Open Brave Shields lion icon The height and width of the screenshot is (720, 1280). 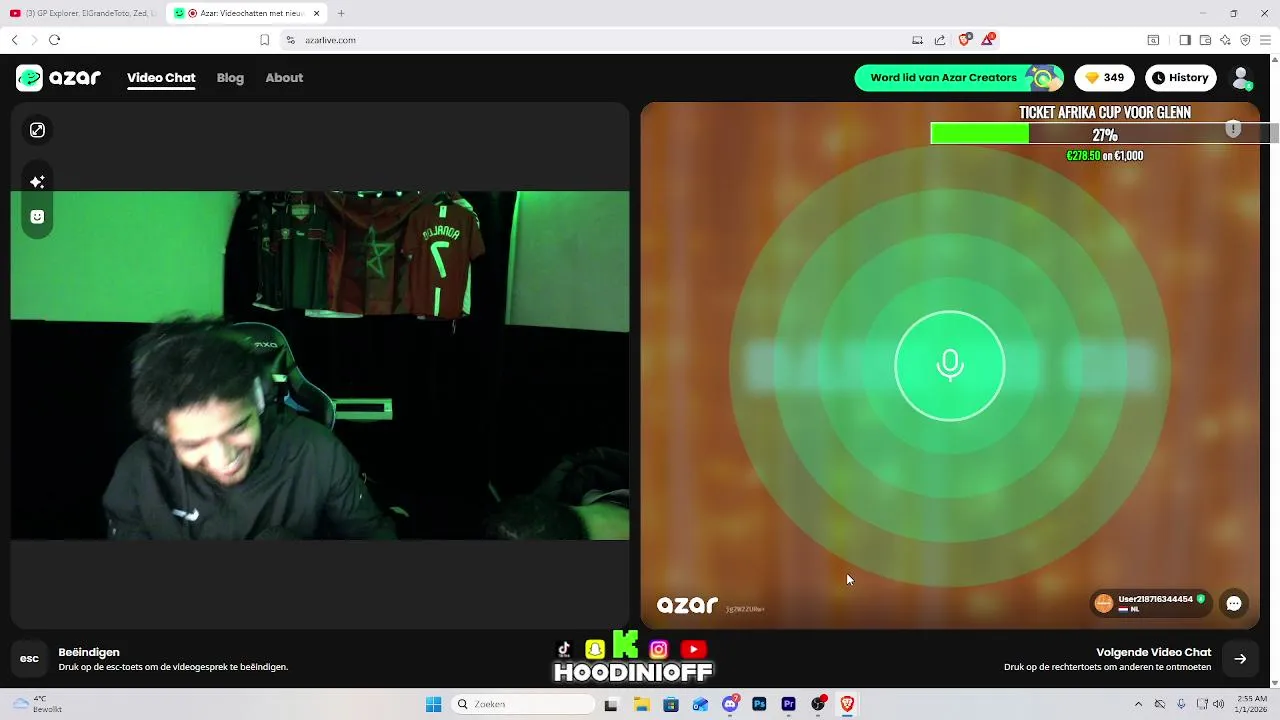pos(964,40)
